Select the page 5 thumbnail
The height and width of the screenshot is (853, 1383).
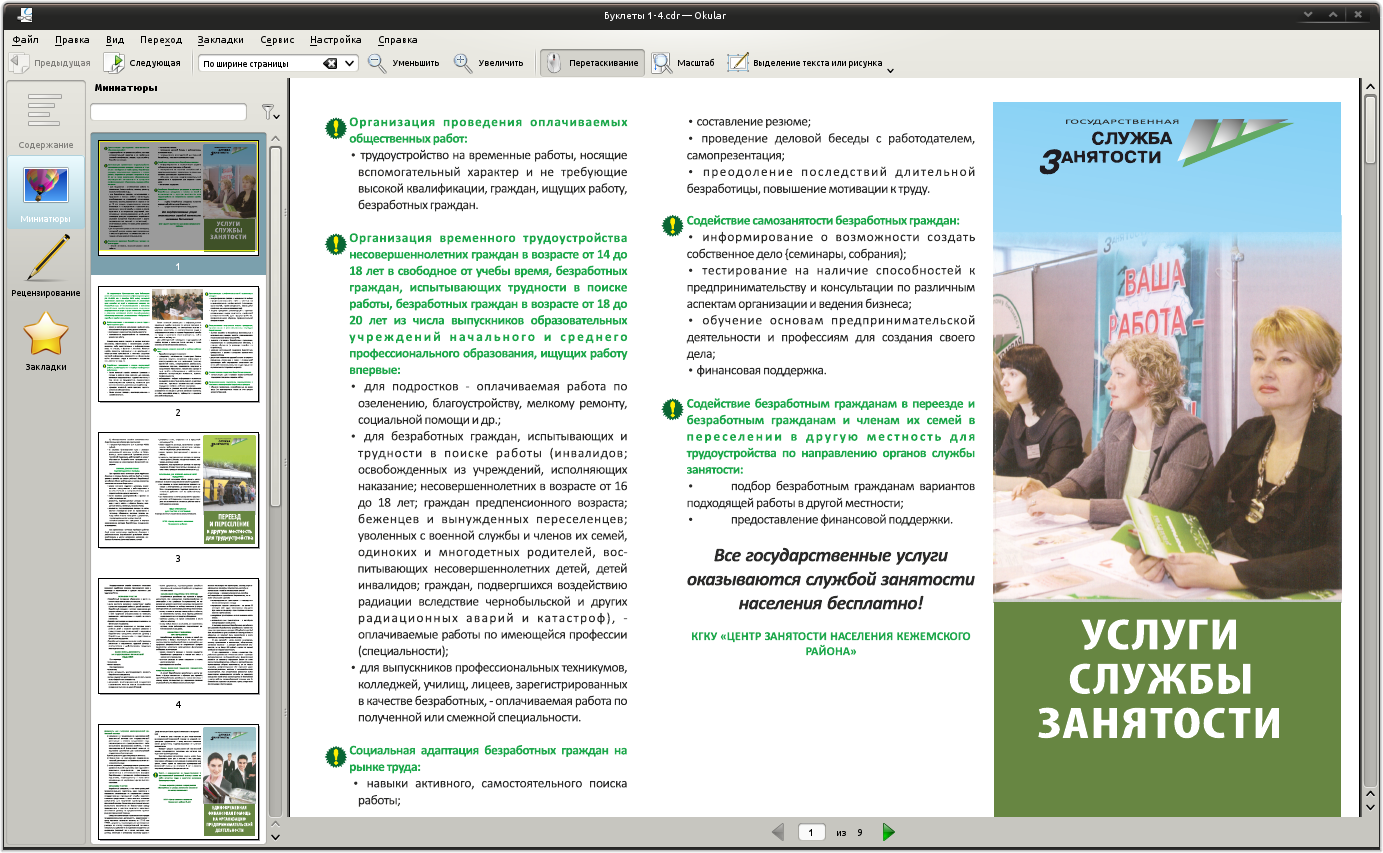coord(178,782)
